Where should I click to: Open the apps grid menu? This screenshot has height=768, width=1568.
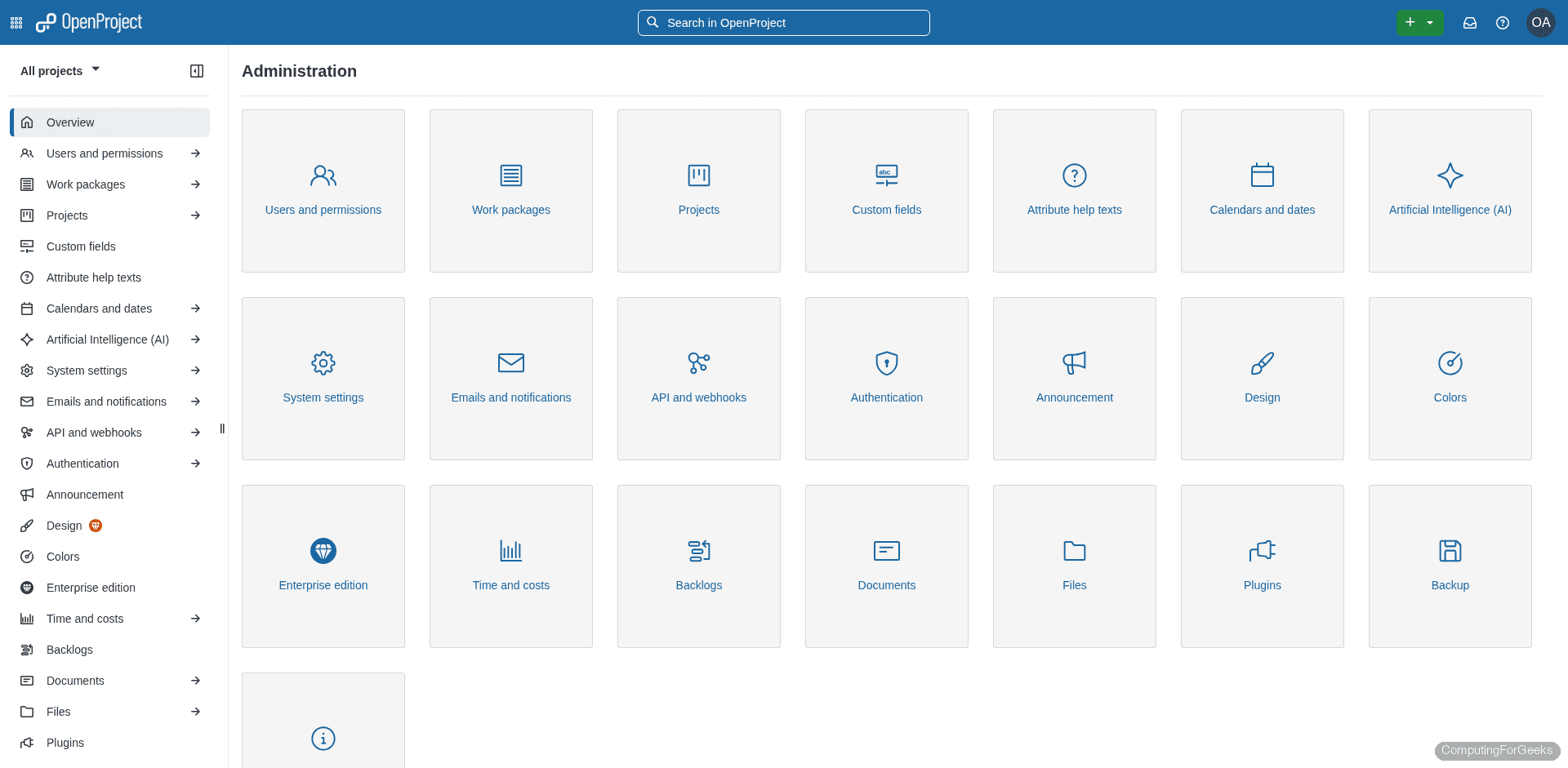(x=16, y=22)
